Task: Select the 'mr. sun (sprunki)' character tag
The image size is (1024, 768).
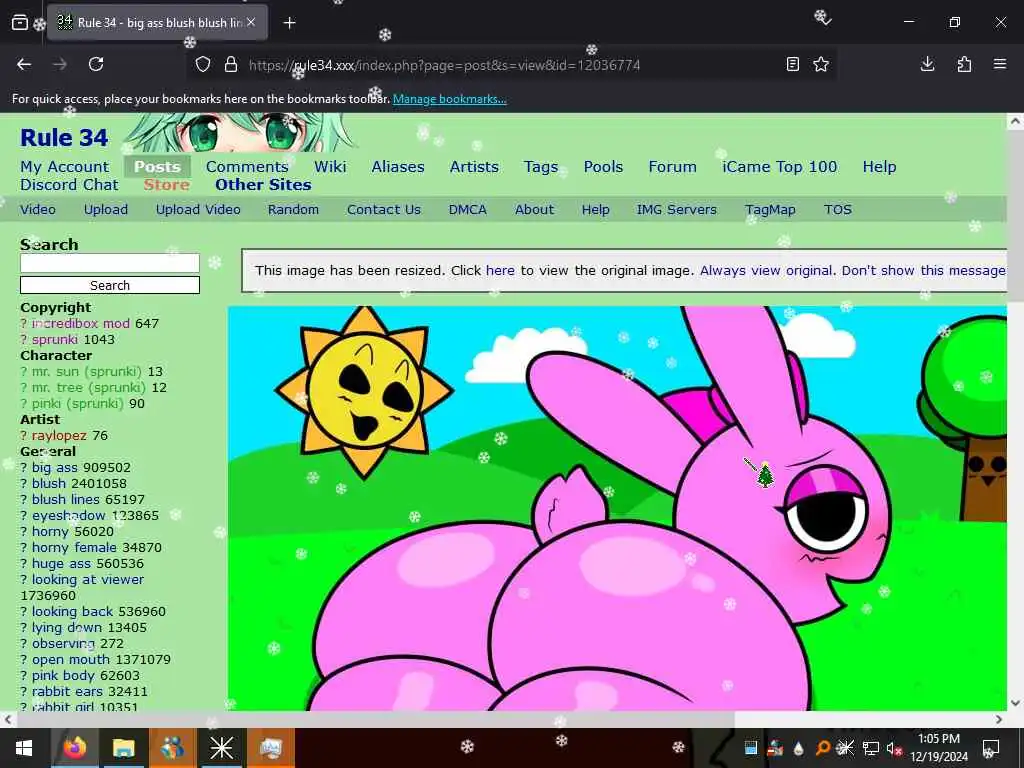Action: [x=87, y=372]
